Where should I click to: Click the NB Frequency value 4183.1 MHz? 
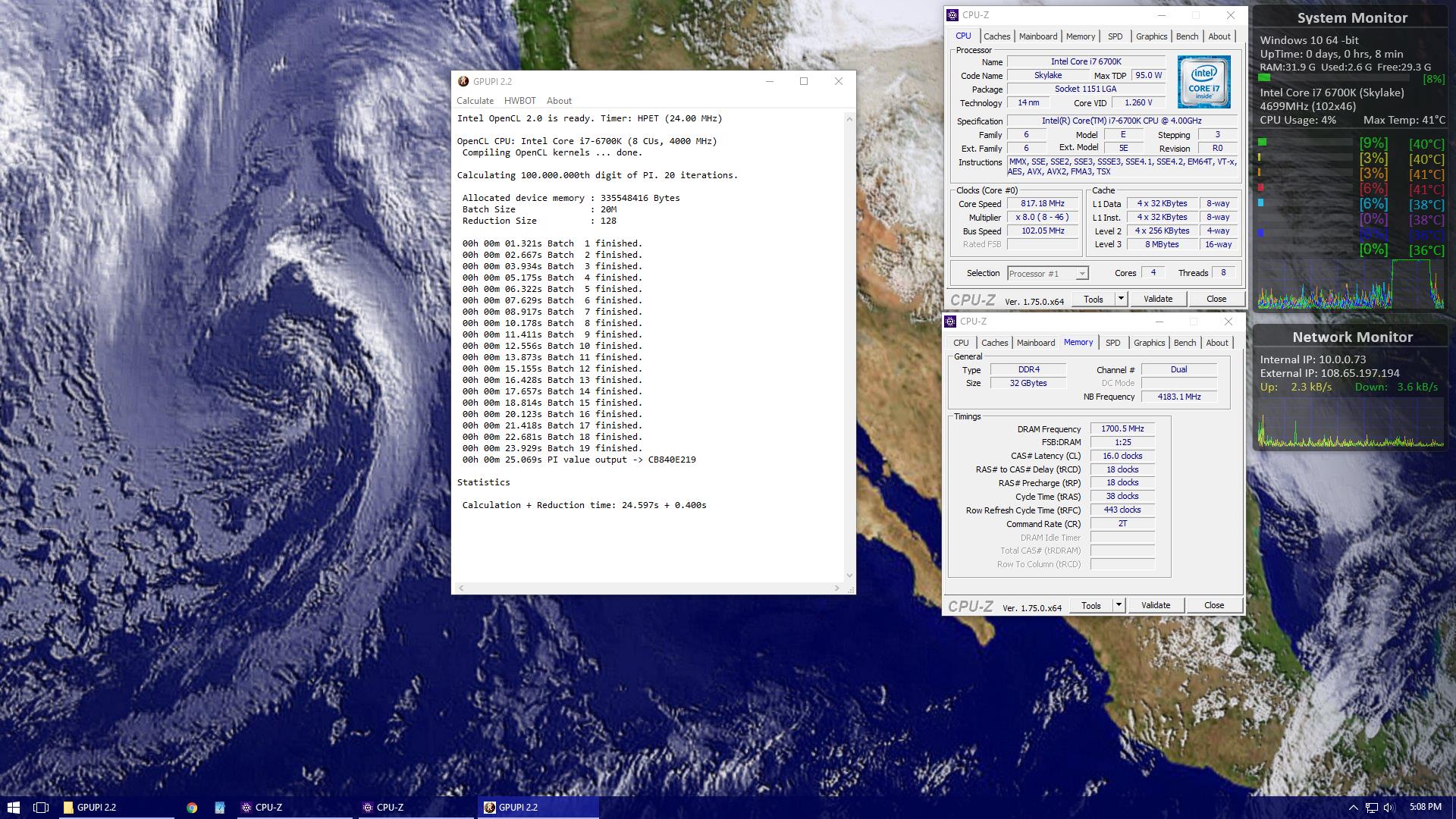coord(1179,397)
